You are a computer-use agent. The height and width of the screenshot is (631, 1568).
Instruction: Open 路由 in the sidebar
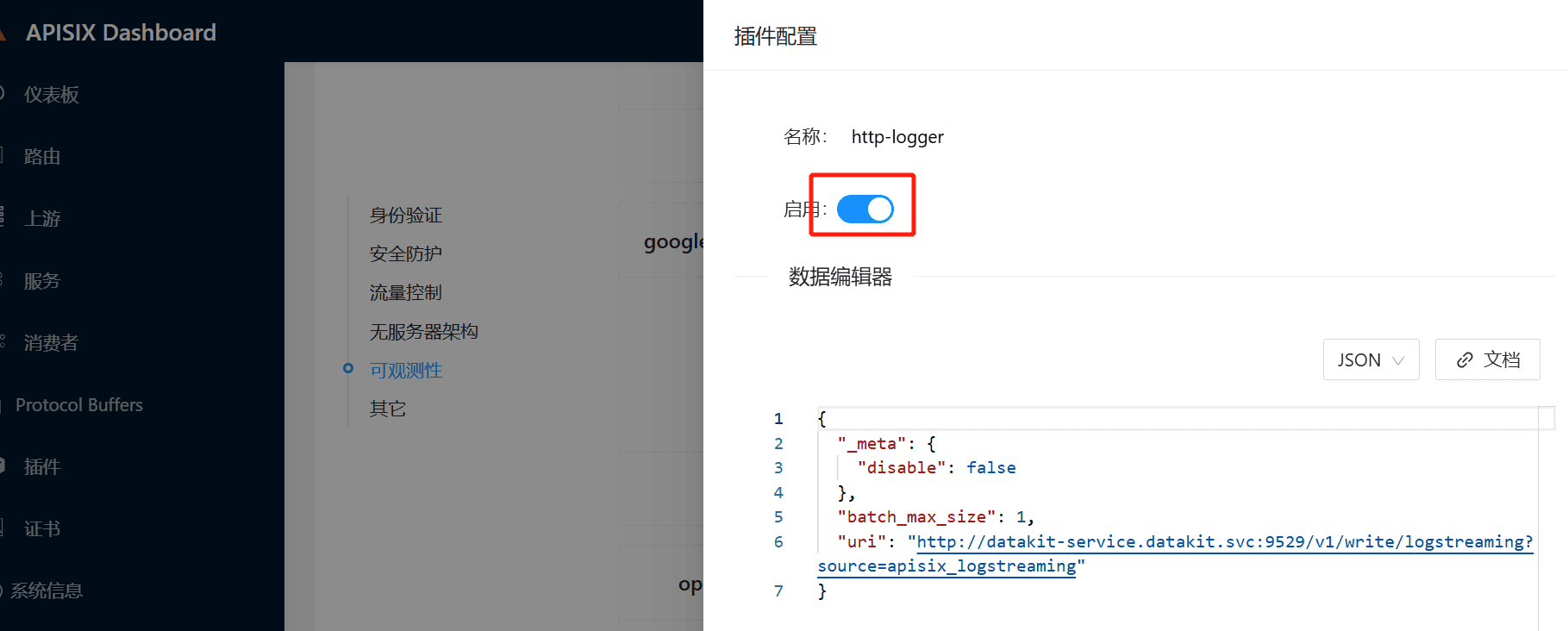click(x=42, y=157)
